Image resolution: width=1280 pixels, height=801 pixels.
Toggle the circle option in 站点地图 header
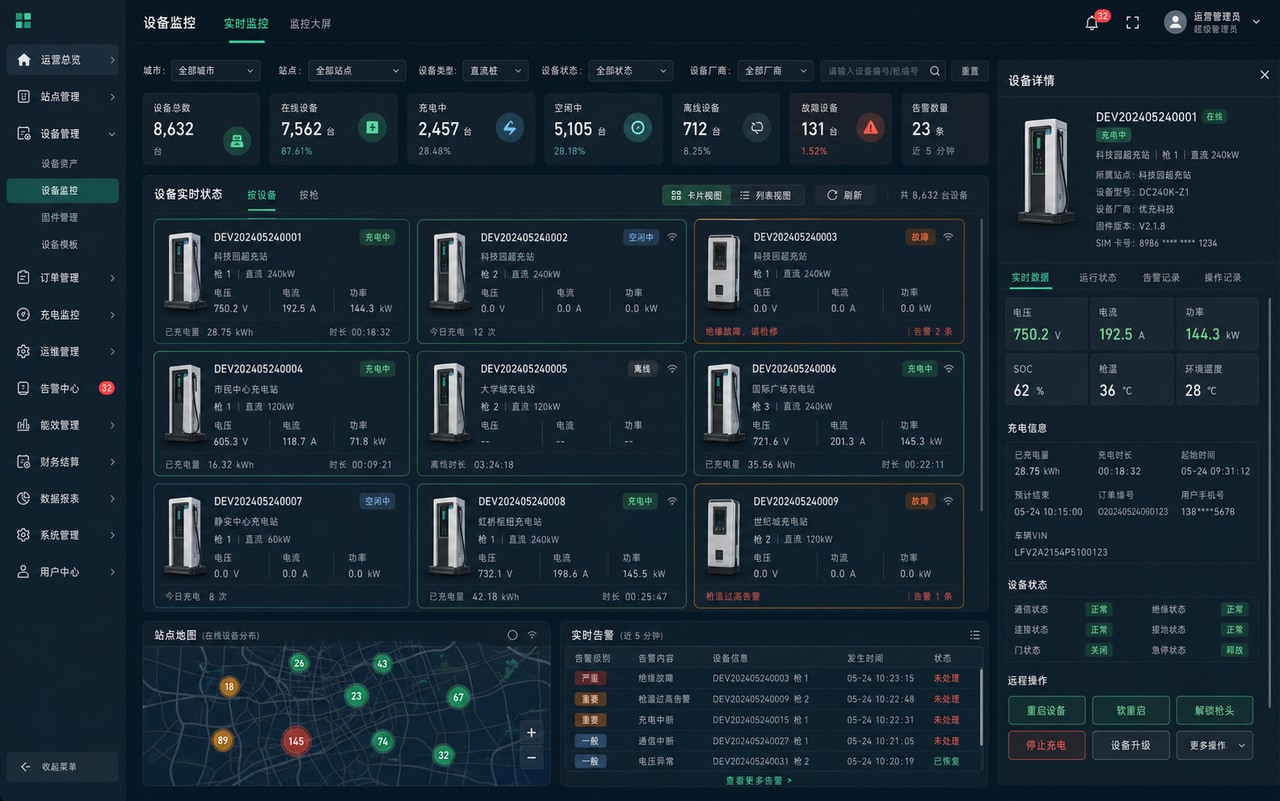point(513,635)
